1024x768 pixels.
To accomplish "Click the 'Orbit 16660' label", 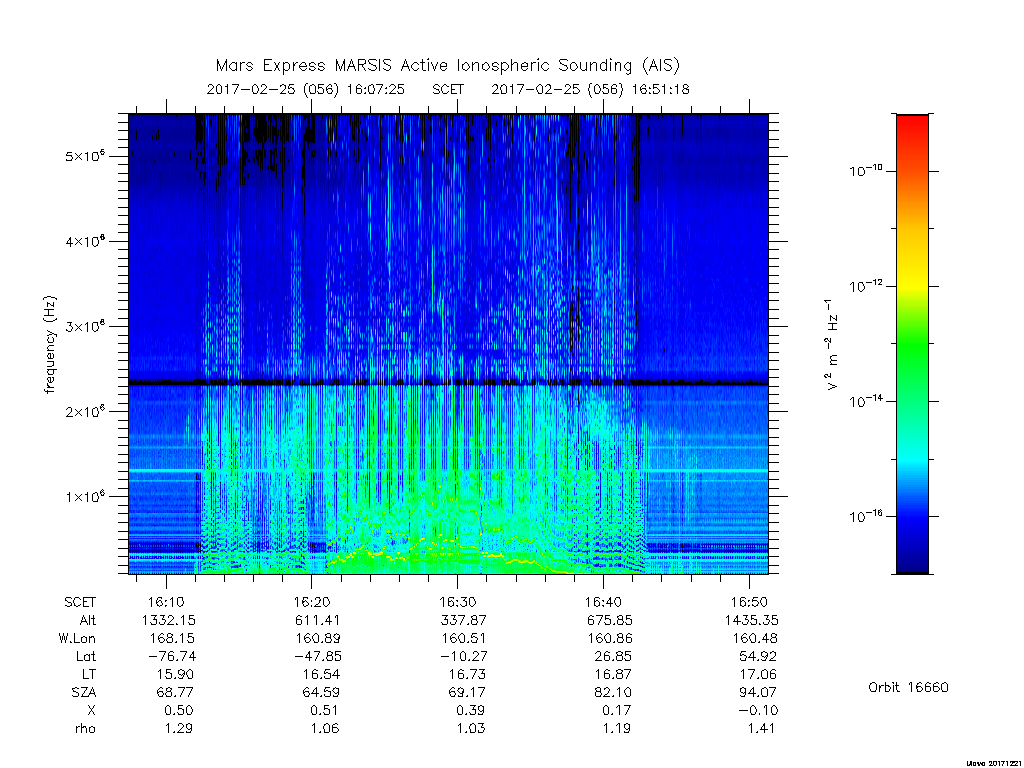I will (x=908, y=687).
